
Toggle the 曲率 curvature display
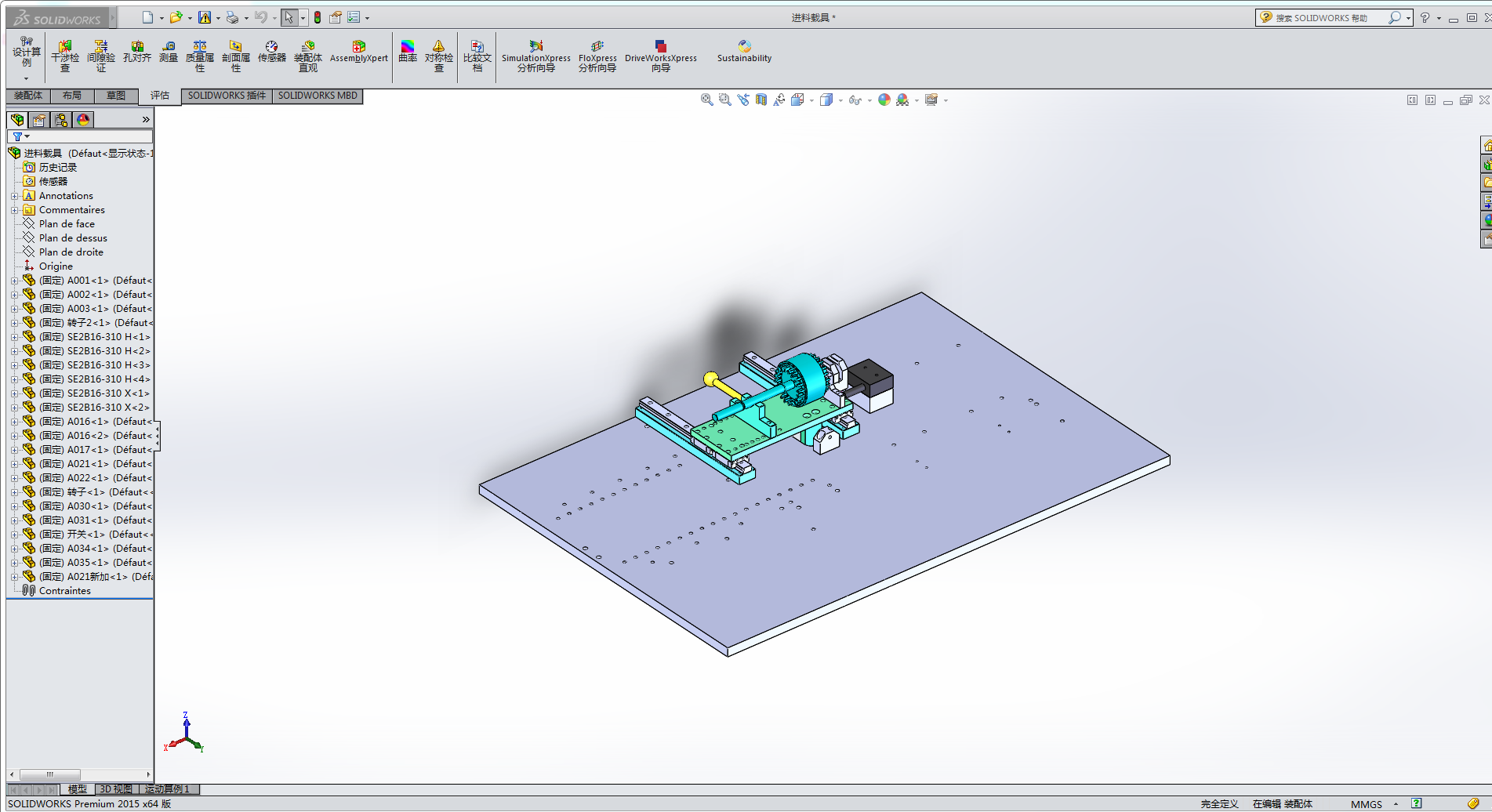pos(408,53)
